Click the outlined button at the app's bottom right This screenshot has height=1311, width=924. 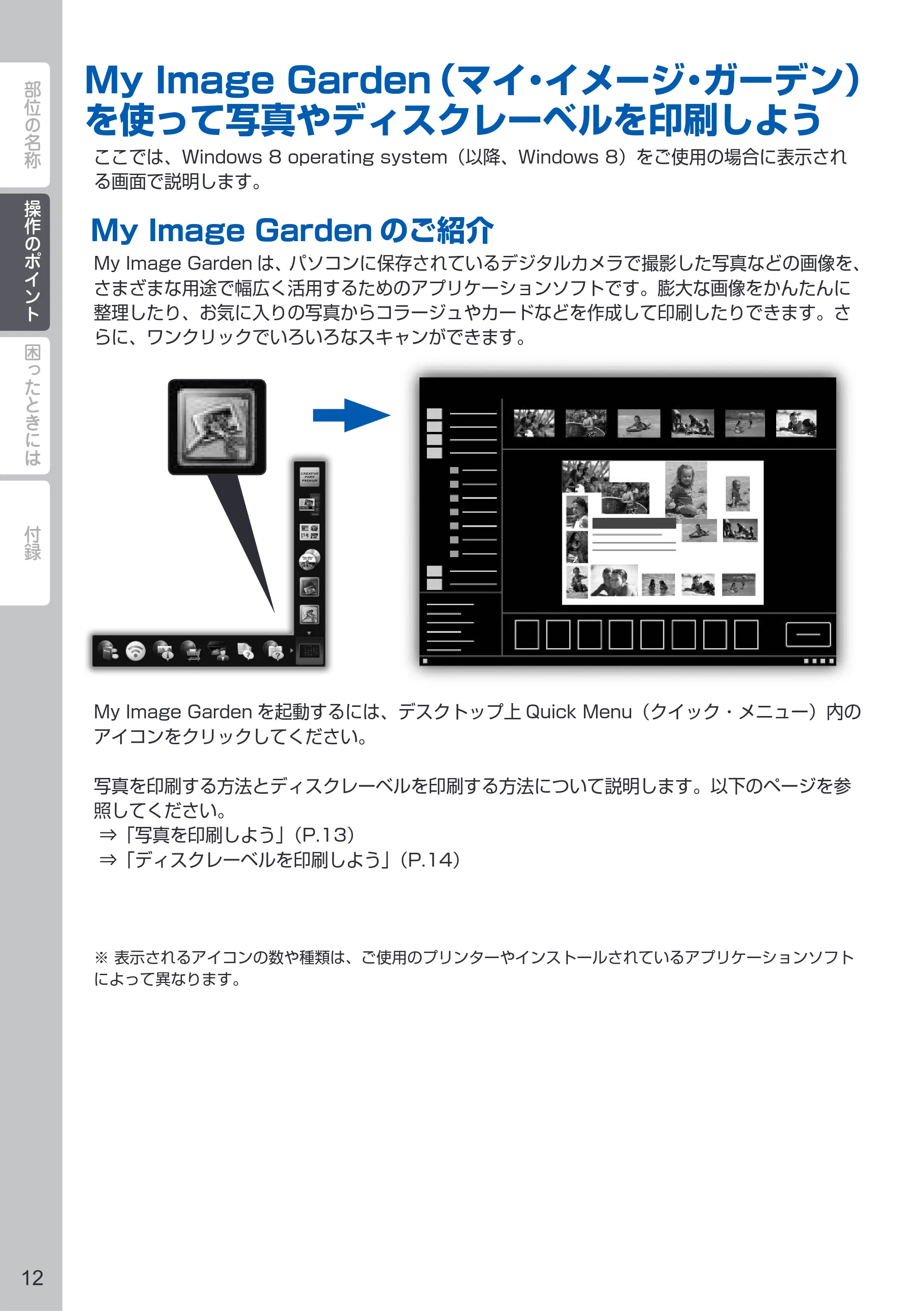(808, 634)
